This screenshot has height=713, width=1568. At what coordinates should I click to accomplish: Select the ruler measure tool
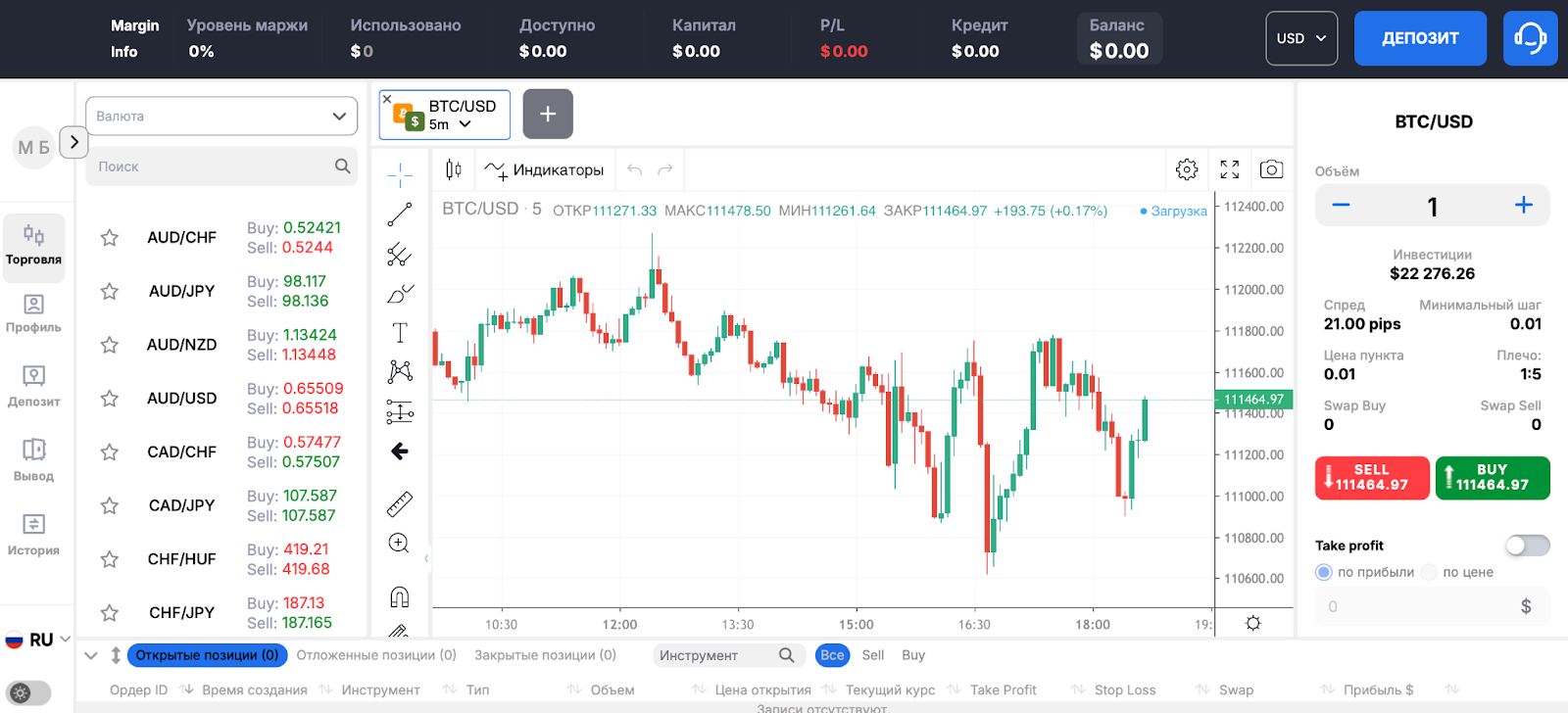coord(400,504)
